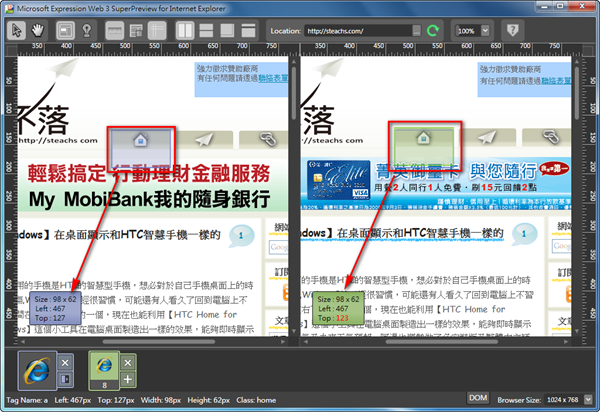Click comment bubble 1 in left pane
Screen dimensions: 600x412
point(241,236)
